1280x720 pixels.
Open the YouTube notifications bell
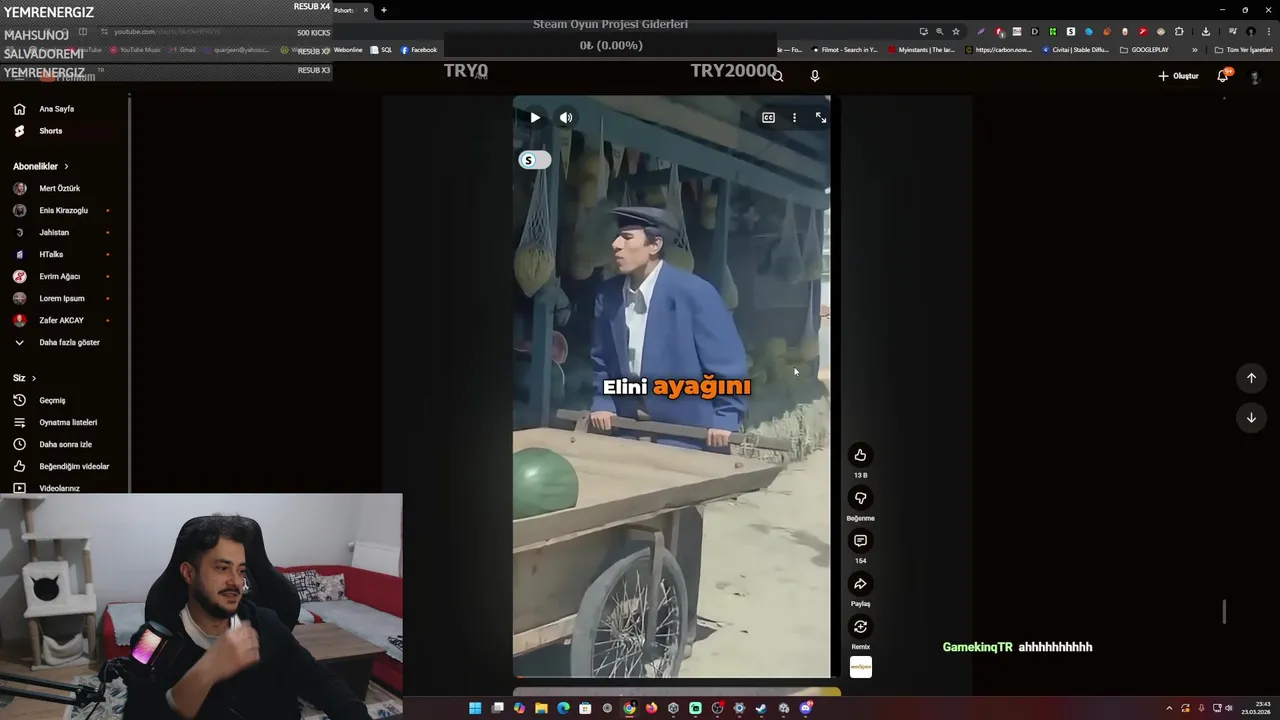[x=1222, y=76]
